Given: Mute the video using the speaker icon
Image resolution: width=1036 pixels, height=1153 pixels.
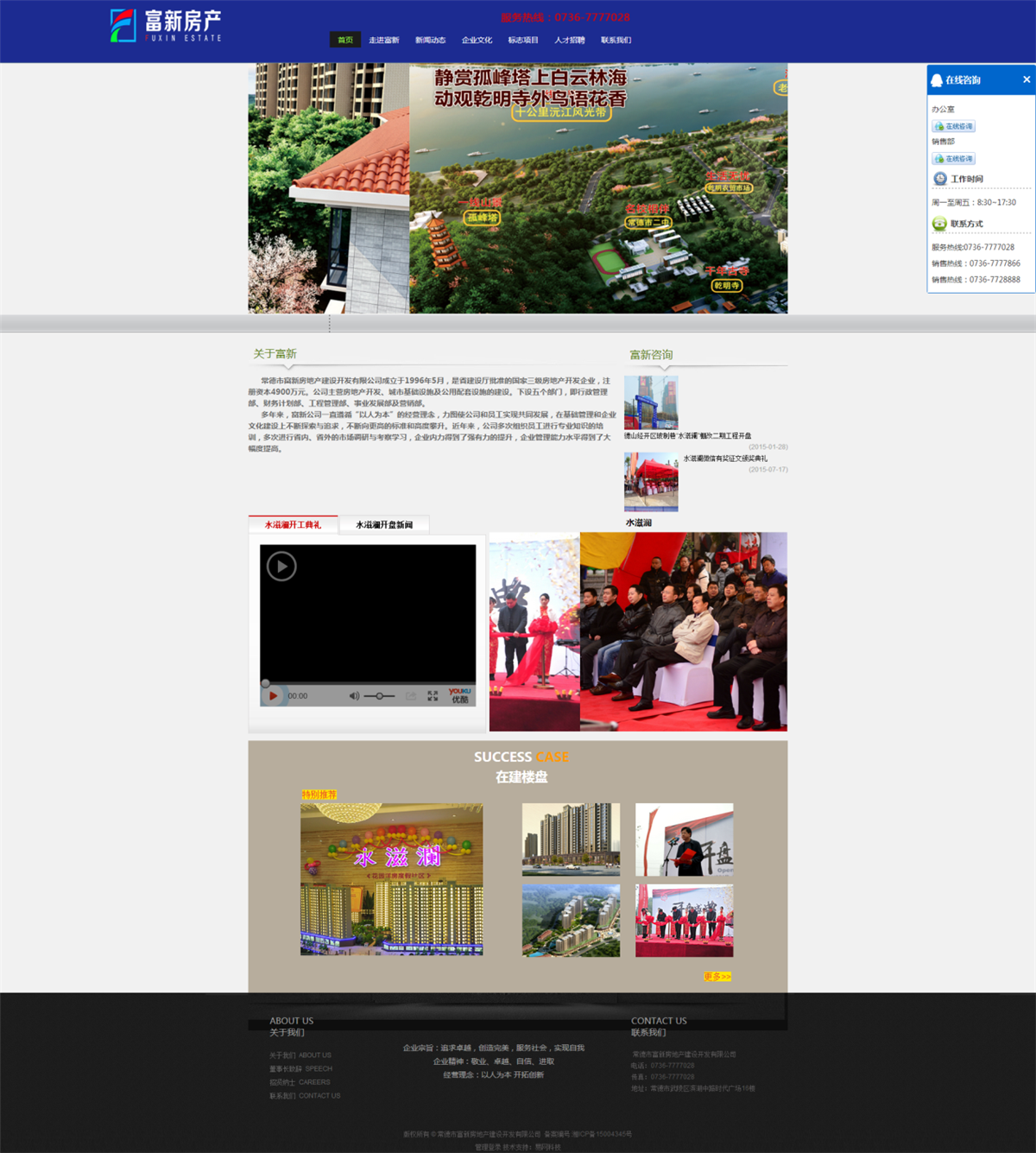Looking at the screenshot, I should pyautogui.click(x=354, y=696).
